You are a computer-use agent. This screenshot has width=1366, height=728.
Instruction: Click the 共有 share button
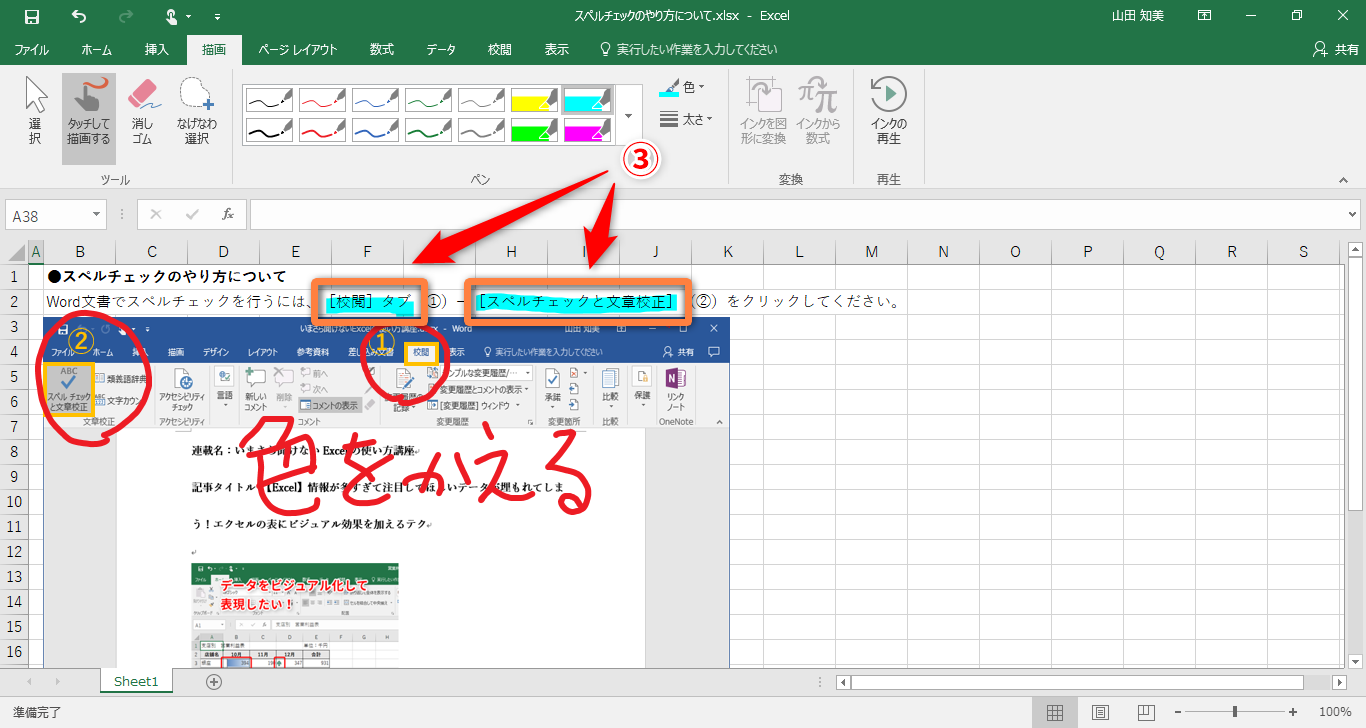pos(1335,49)
